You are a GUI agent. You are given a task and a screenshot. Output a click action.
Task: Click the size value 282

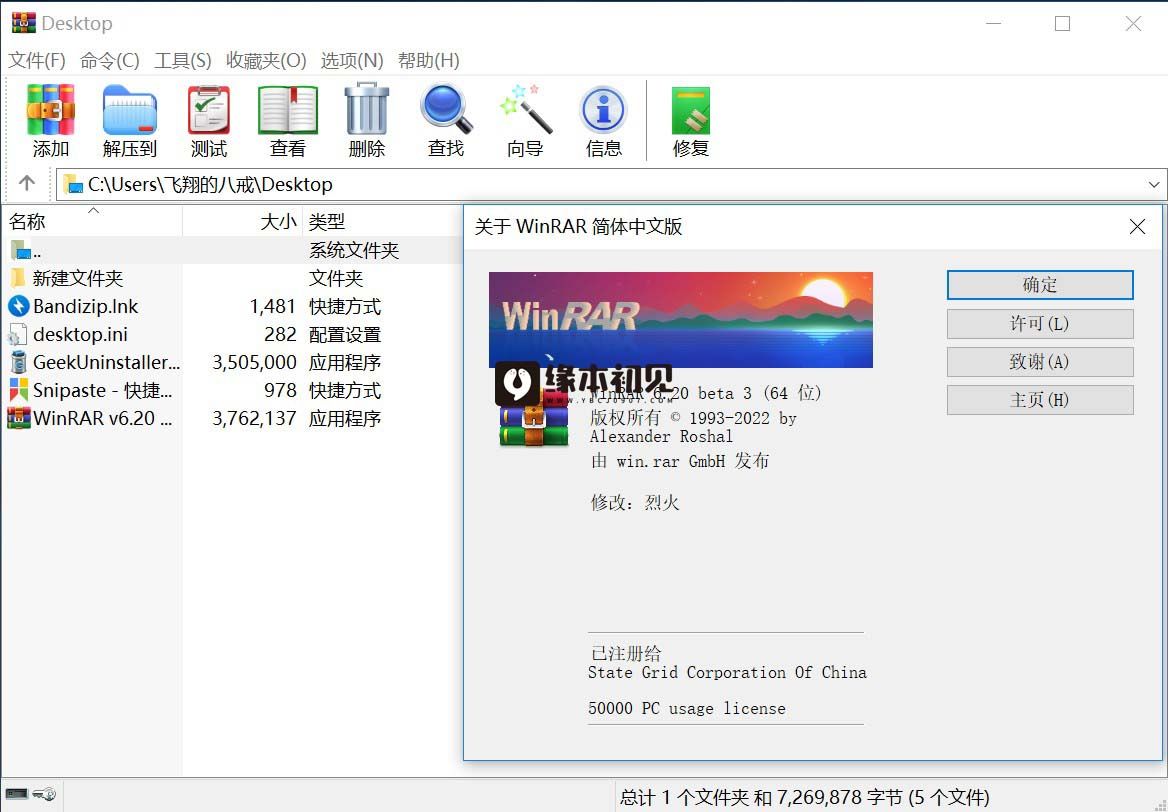click(280, 334)
